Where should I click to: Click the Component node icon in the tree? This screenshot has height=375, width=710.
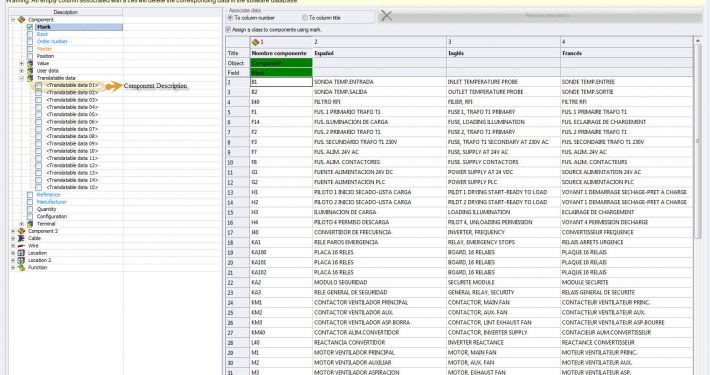coord(21,19)
